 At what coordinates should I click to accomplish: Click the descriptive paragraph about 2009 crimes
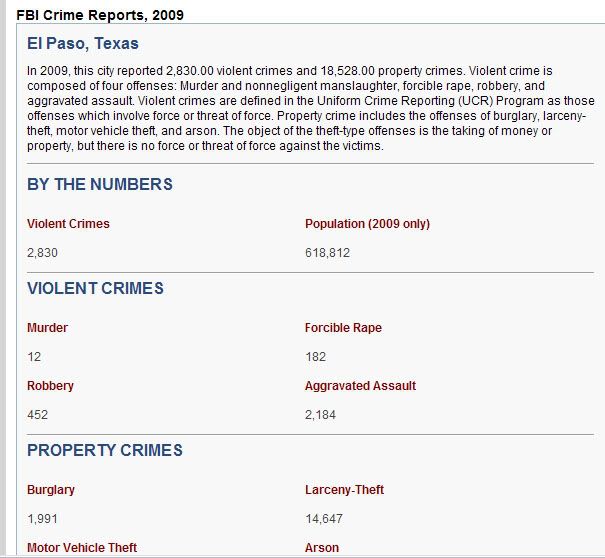pyautogui.click(x=311, y=108)
